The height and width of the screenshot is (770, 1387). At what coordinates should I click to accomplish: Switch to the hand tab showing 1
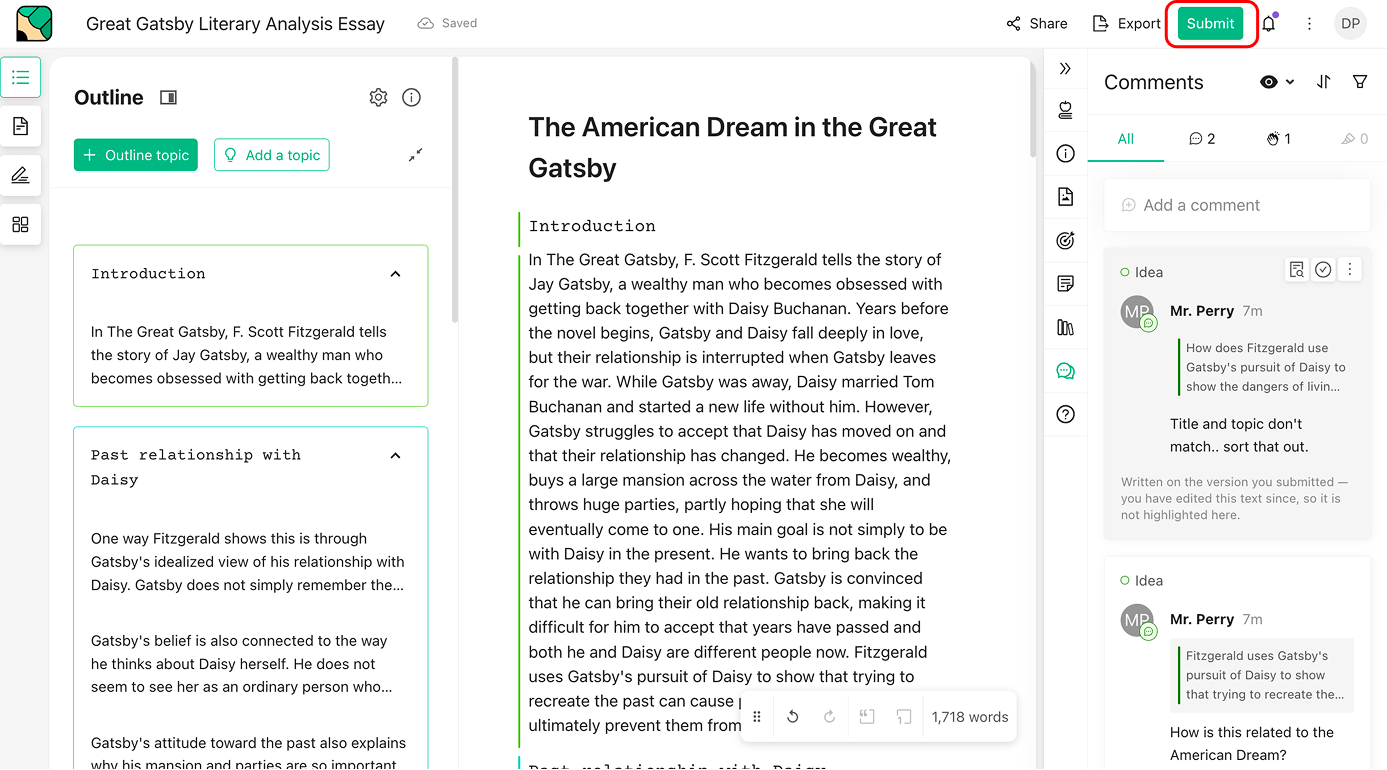click(1278, 139)
